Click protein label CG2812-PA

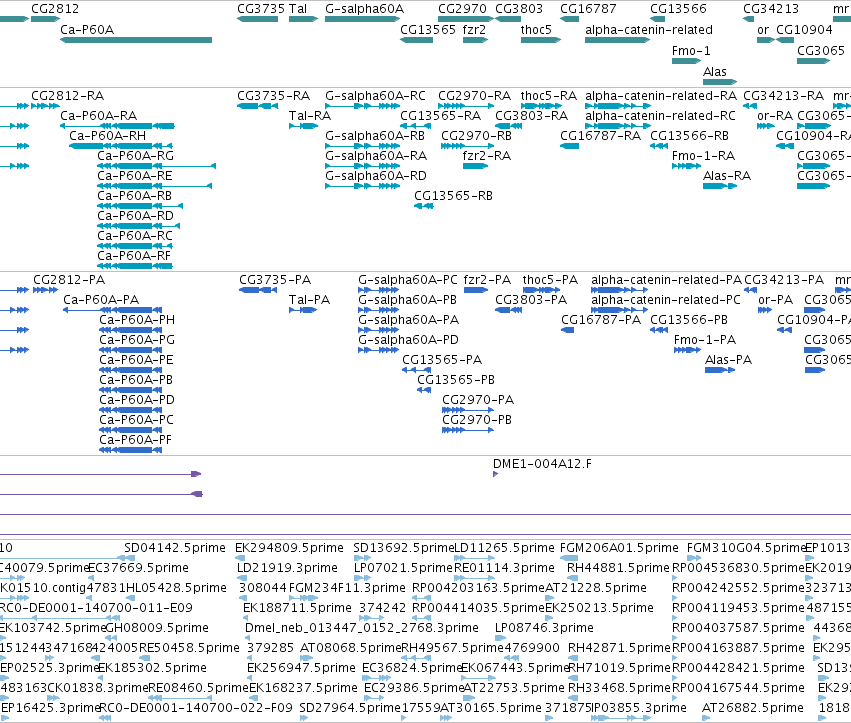(69, 280)
